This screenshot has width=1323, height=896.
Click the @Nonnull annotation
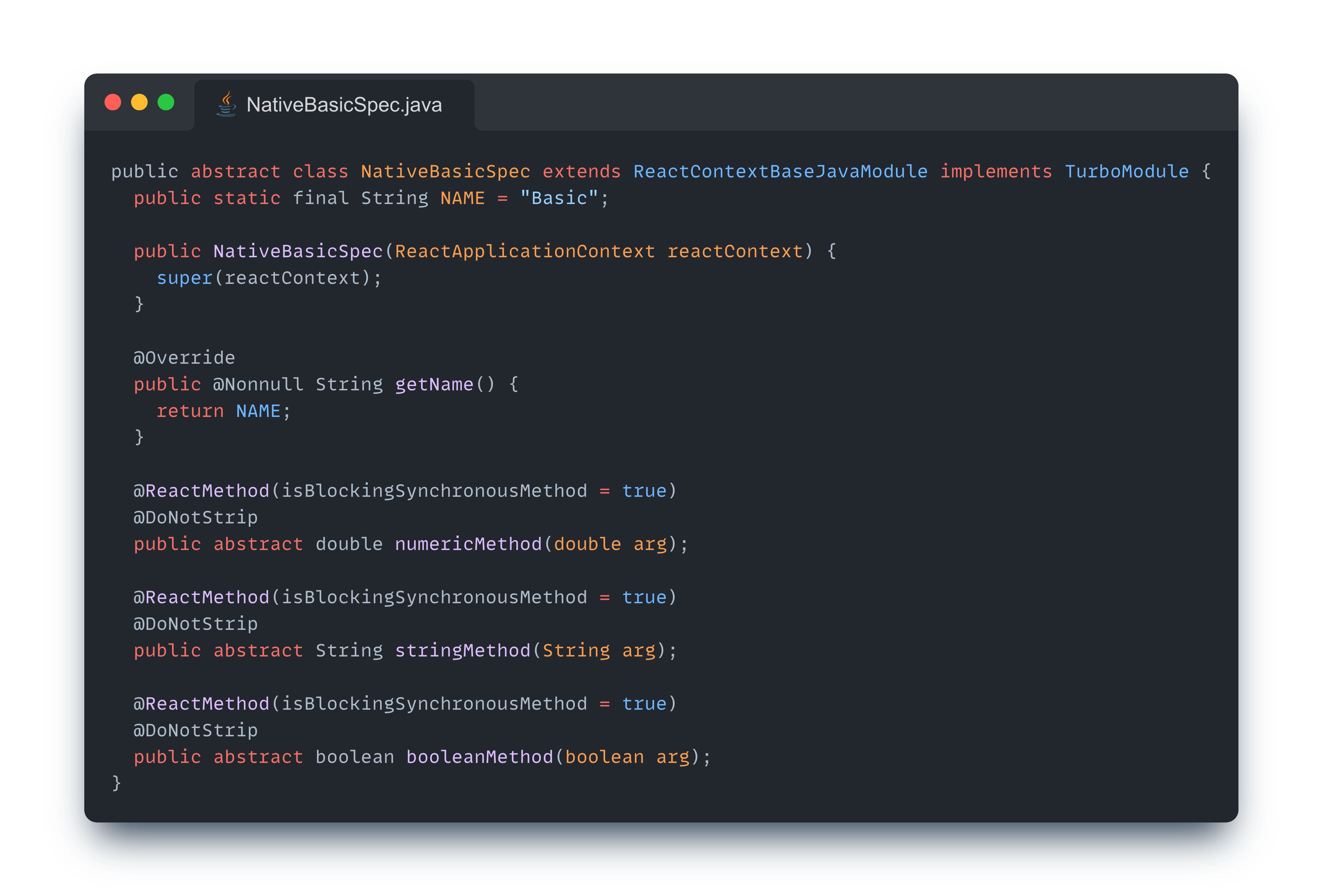(258, 384)
